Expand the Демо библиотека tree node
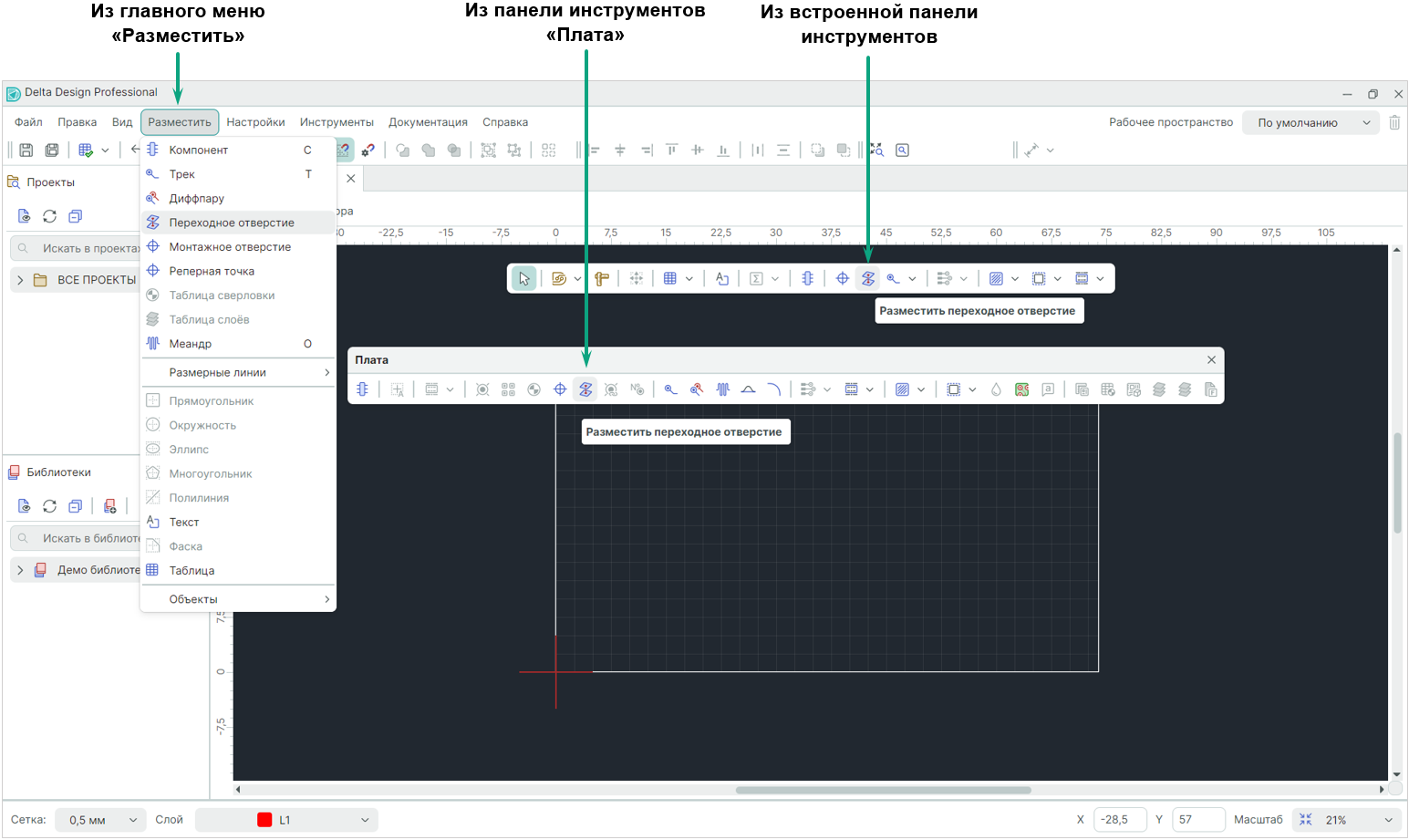The width and height of the screenshot is (1409, 840). click(20, 570)
